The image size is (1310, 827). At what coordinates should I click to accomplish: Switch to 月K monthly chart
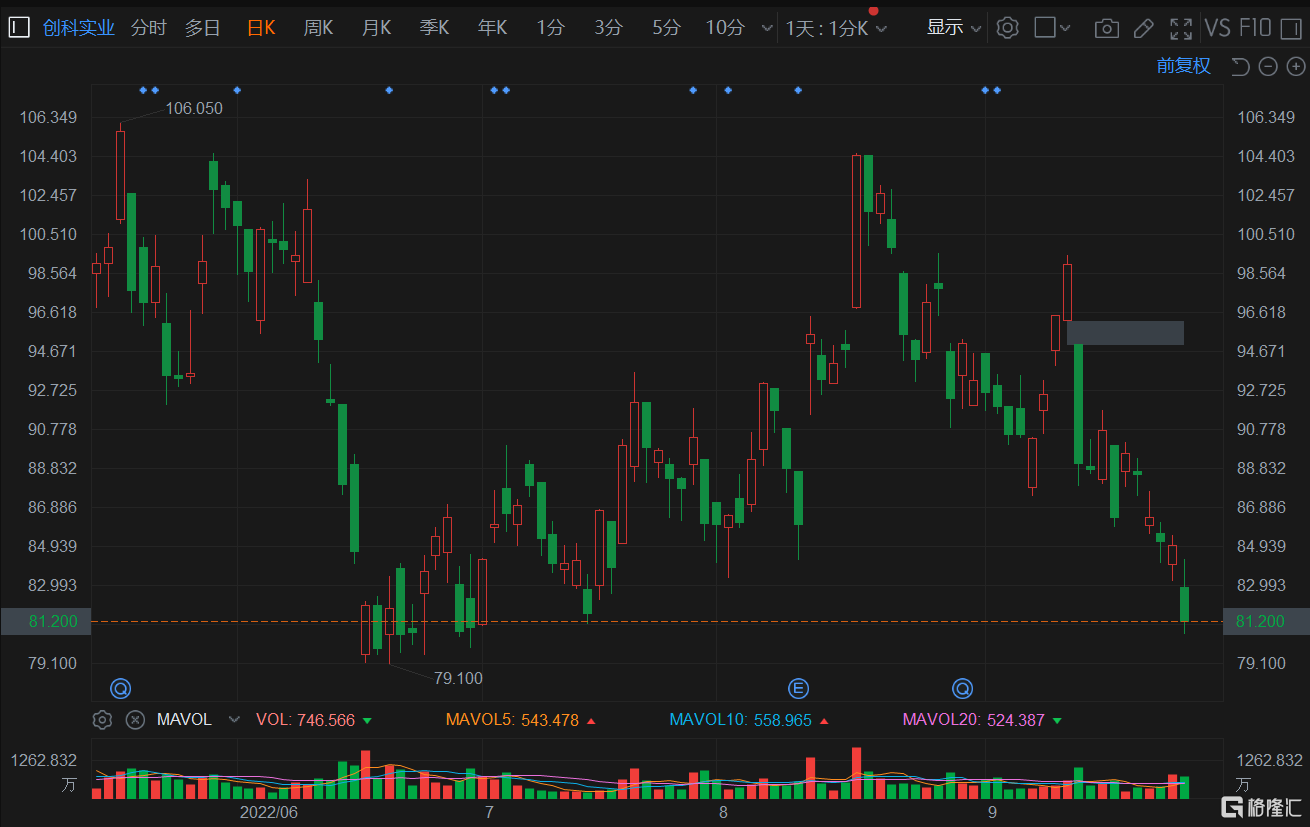377,28
